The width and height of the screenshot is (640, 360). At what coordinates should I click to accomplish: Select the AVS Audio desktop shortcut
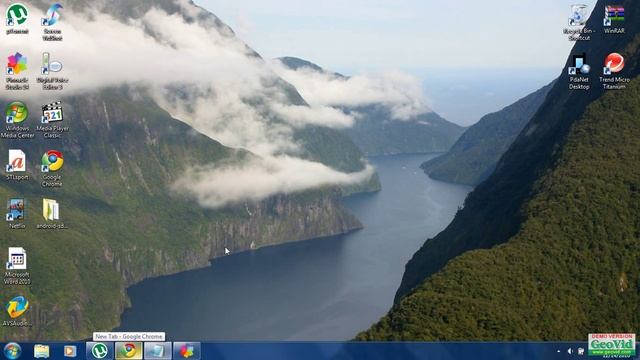coord(17,311)
